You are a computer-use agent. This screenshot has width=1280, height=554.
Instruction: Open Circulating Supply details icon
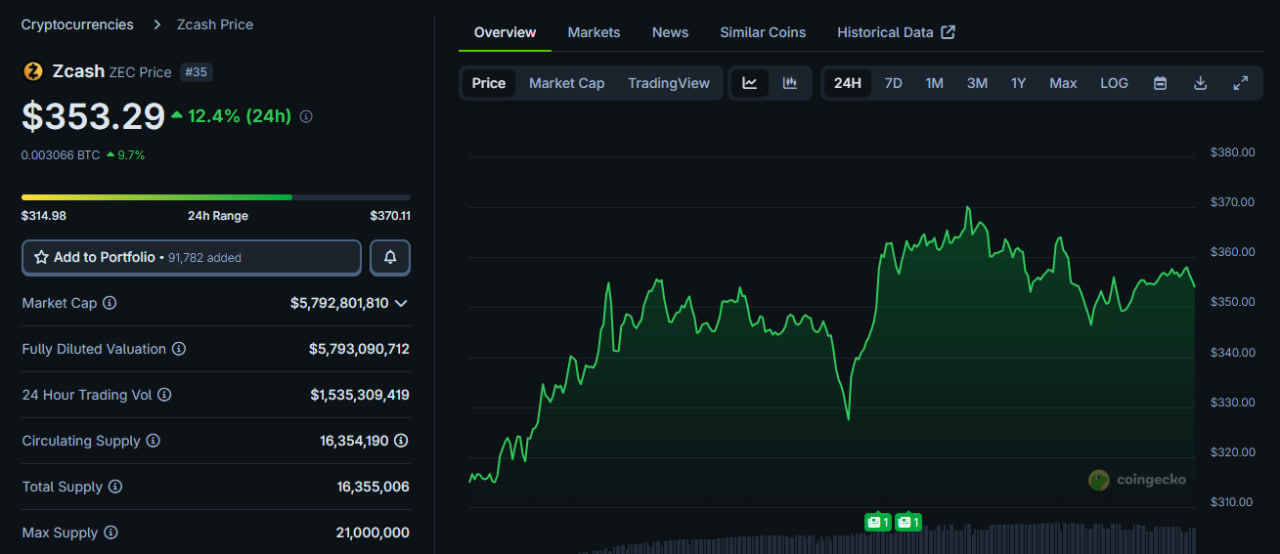pyautogui.click(x=401, y=441)
